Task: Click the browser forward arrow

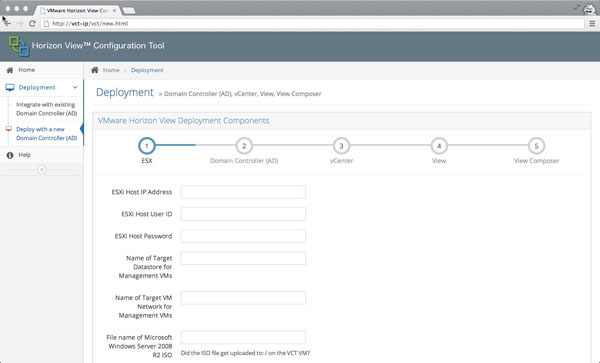Action: click(20, 24)
